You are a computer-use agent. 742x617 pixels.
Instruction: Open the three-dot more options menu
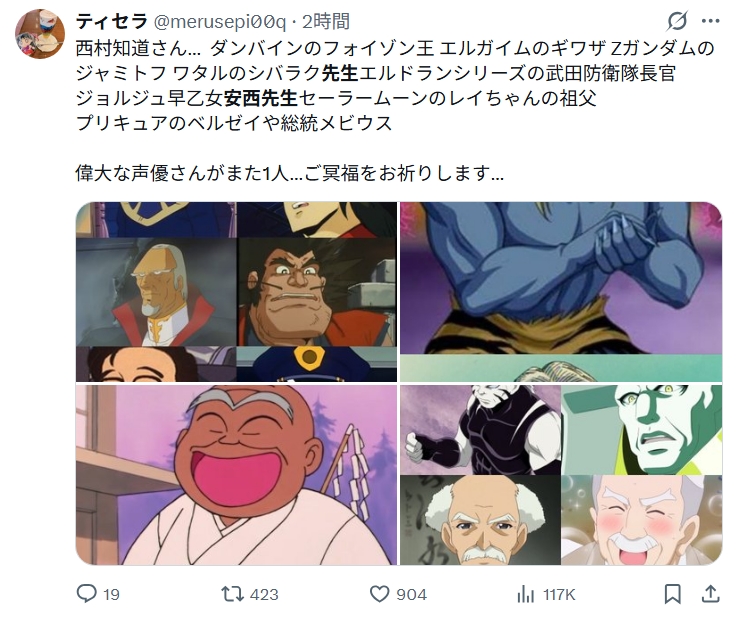(x=711, y=21)
